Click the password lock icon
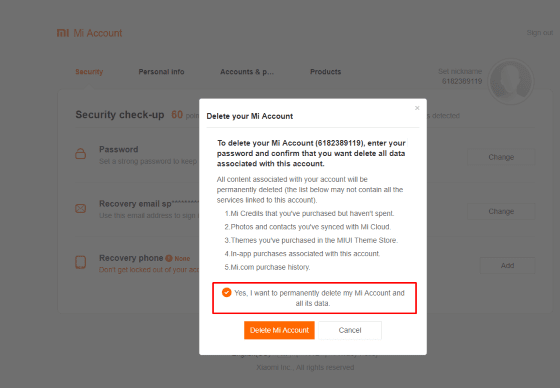The image size is (560, 388). pos(80,154)
